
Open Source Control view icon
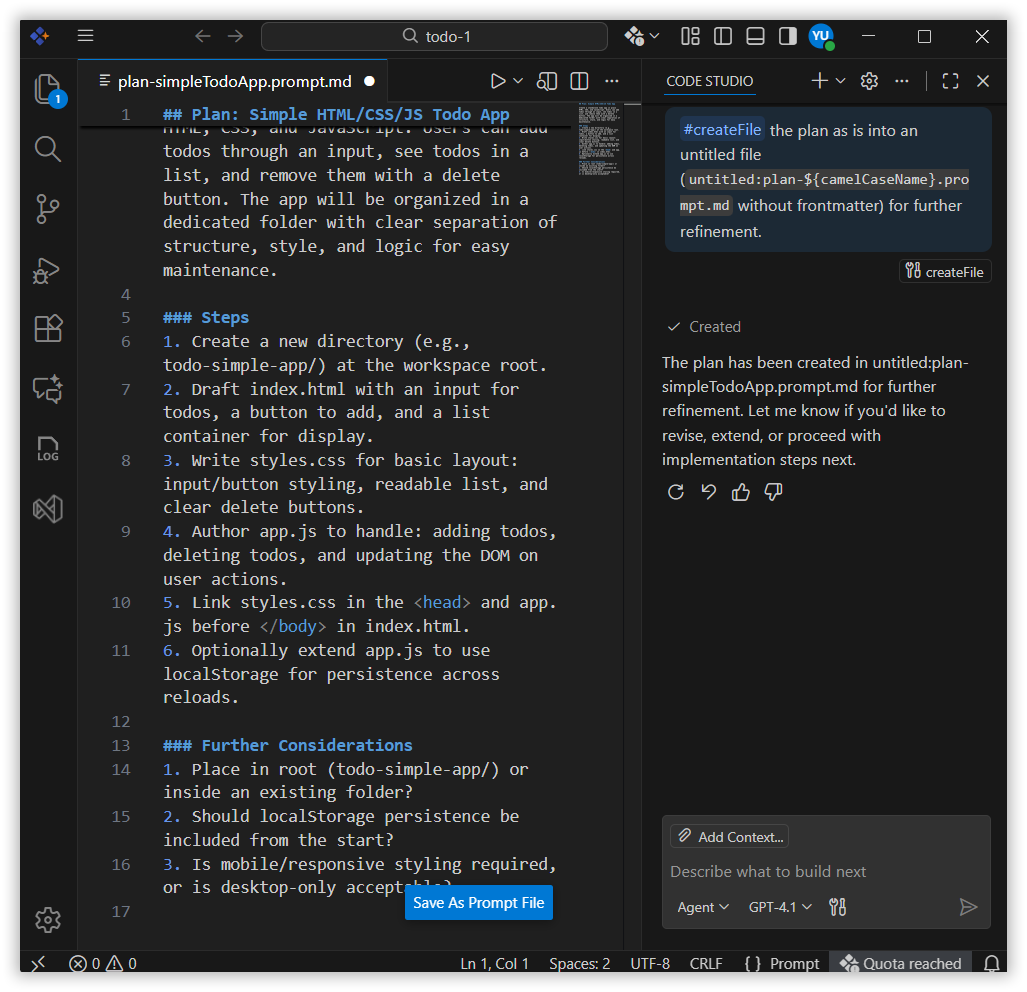[48, 209]
